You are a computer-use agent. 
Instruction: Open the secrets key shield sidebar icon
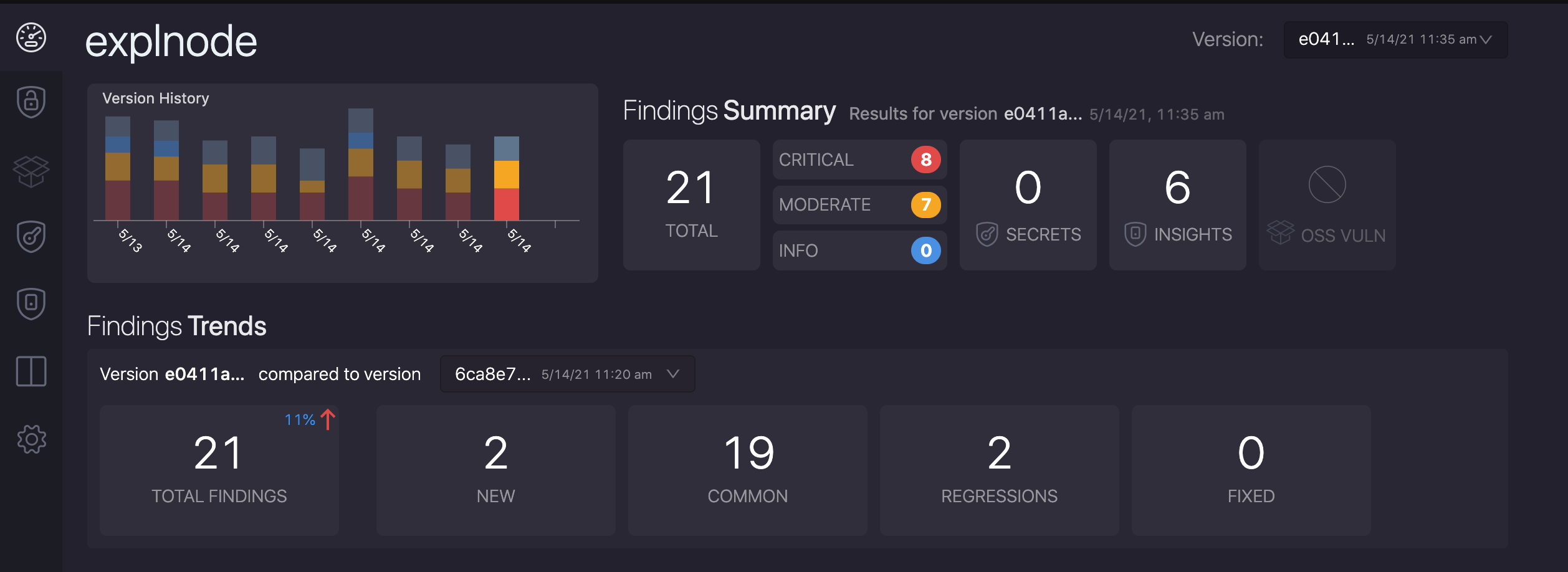coord(31,237)
